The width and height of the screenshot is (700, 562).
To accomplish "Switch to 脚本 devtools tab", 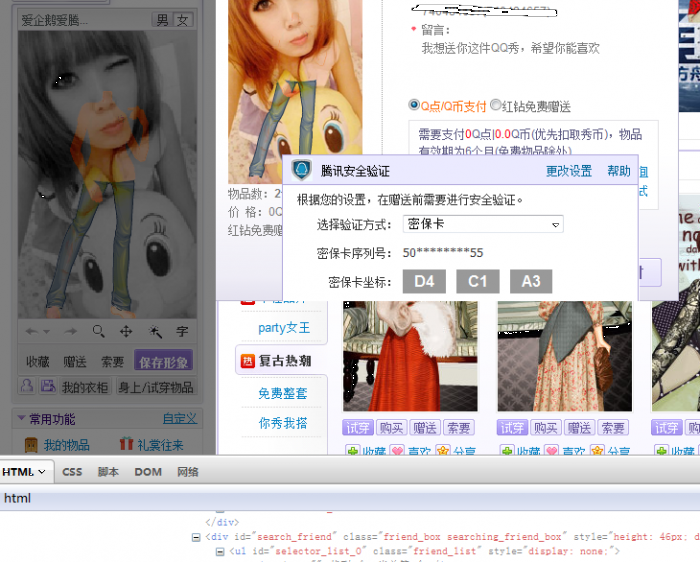I will pos(108,472).
